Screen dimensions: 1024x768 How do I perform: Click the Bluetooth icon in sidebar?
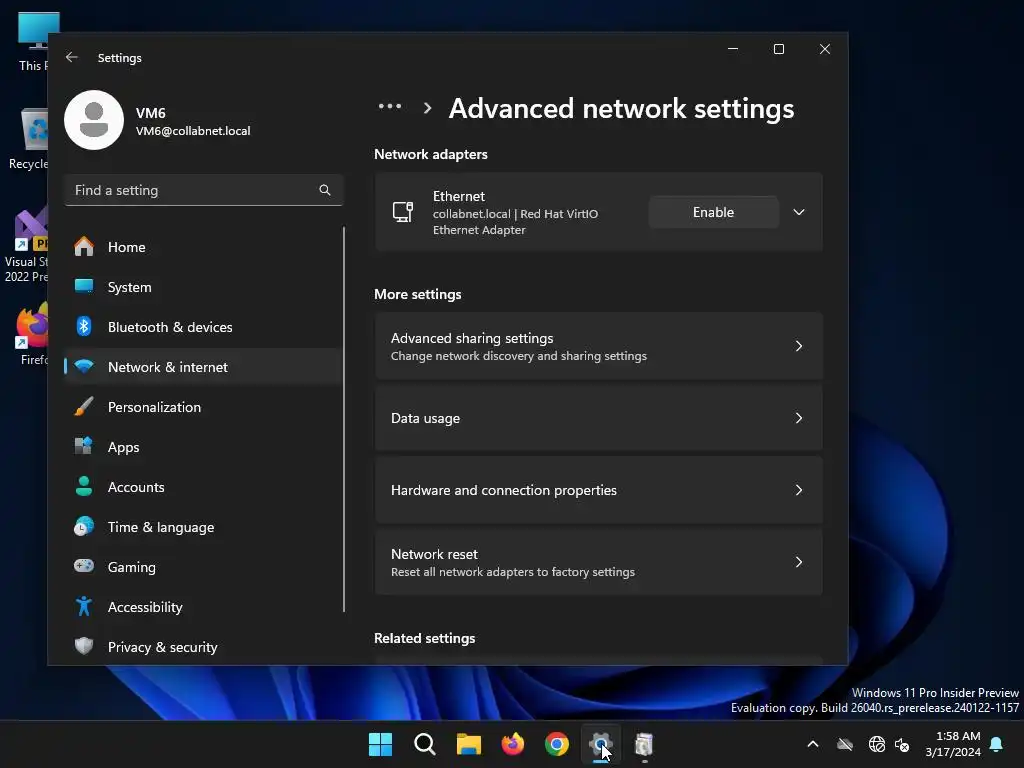(x=84, y=326)
